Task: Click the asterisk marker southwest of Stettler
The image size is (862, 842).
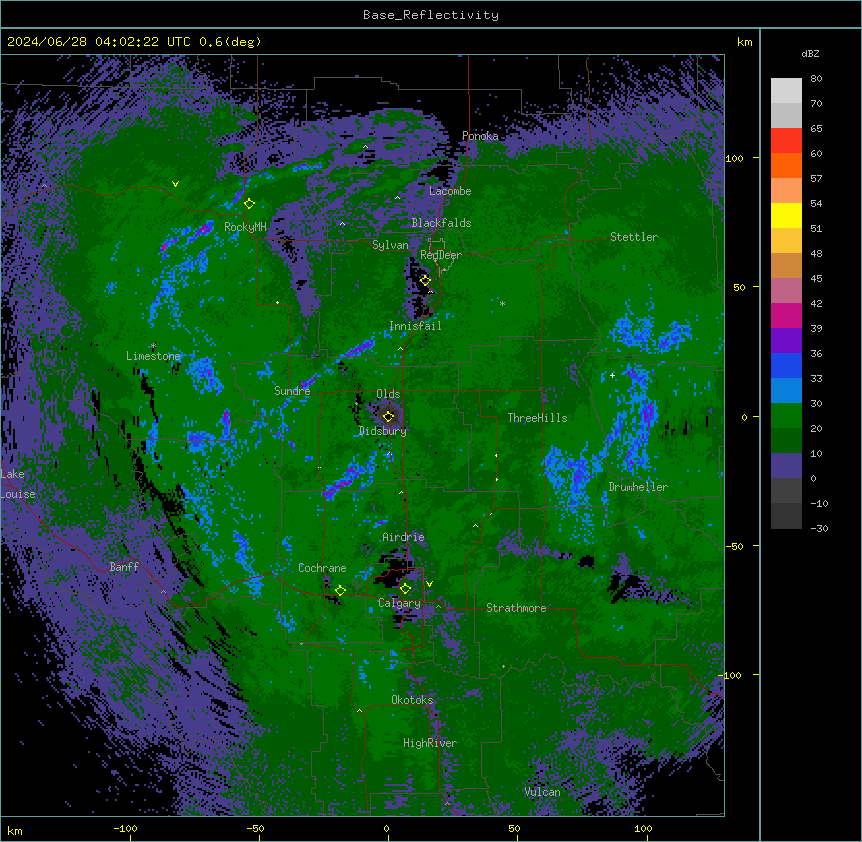Action: (502, 303)
